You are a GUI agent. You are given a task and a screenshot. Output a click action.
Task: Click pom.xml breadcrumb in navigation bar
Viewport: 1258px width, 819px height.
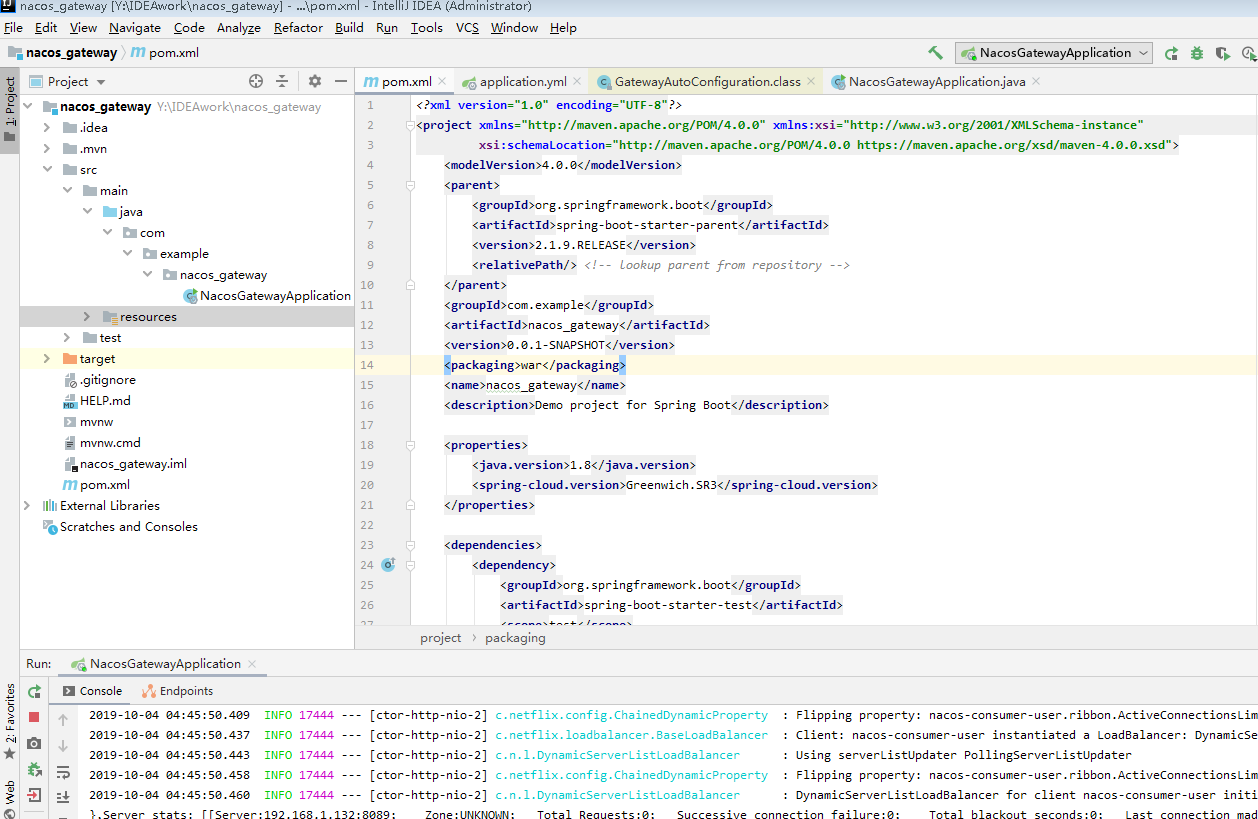point(165,53)
